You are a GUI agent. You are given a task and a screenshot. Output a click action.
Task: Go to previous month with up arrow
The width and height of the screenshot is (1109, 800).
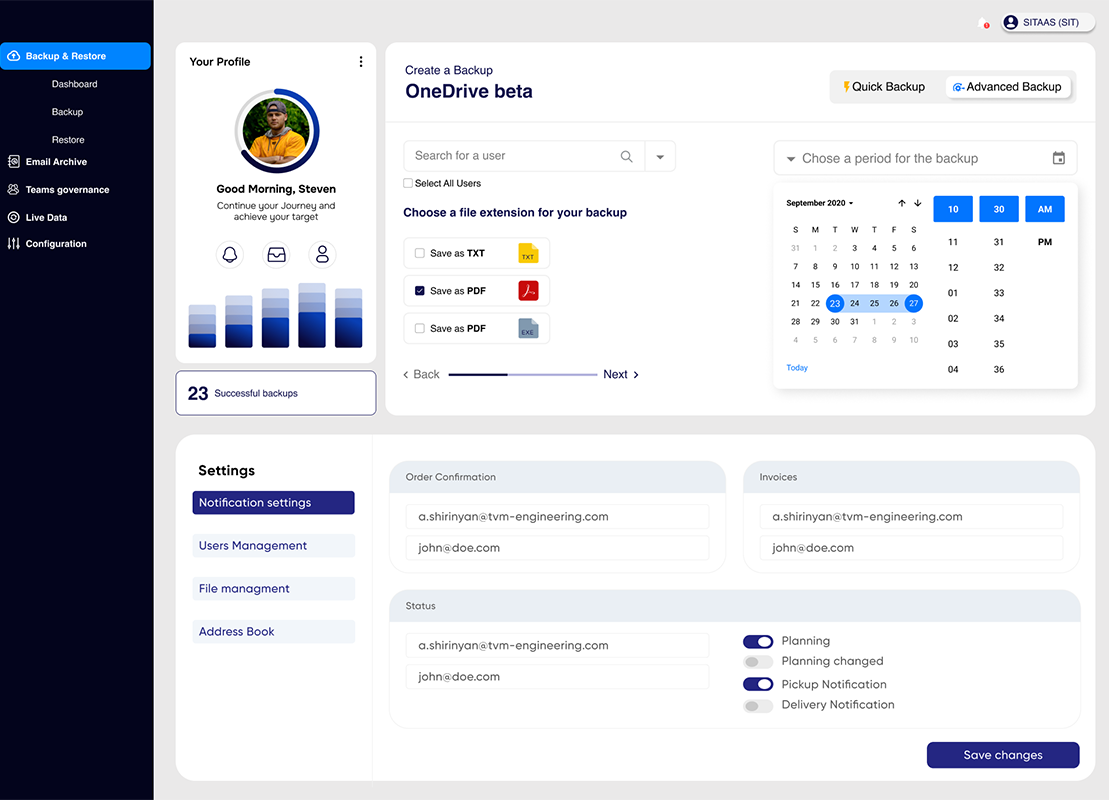click(x=902, y=203)
